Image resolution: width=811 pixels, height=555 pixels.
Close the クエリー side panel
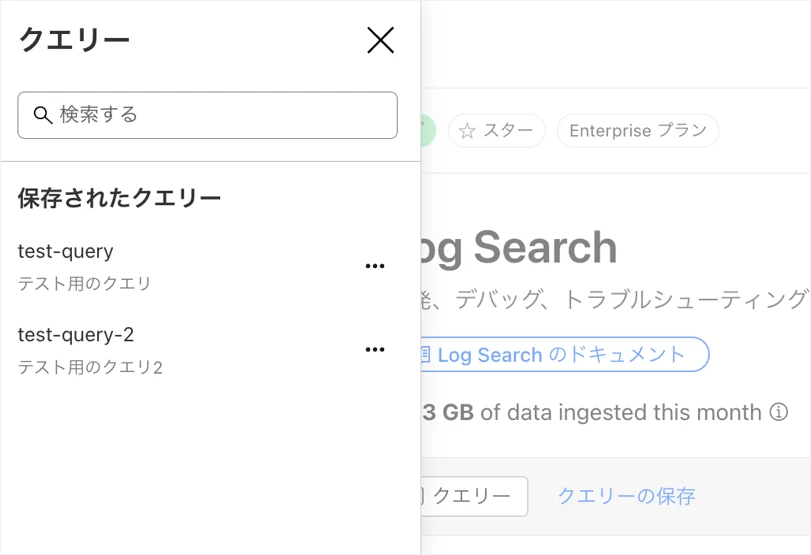point(381,40)
